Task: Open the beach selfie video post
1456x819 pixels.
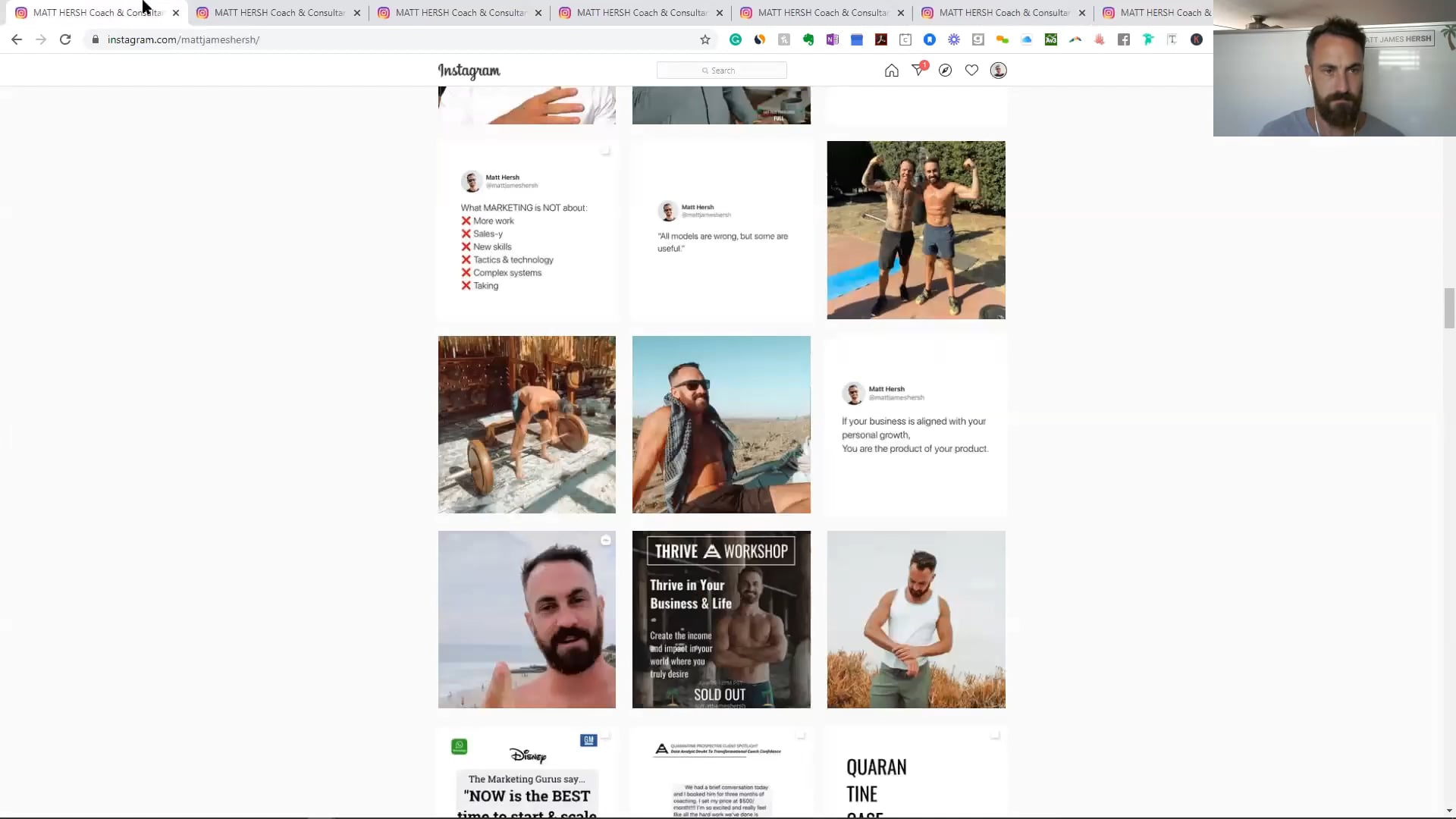Action: [527, 620]
